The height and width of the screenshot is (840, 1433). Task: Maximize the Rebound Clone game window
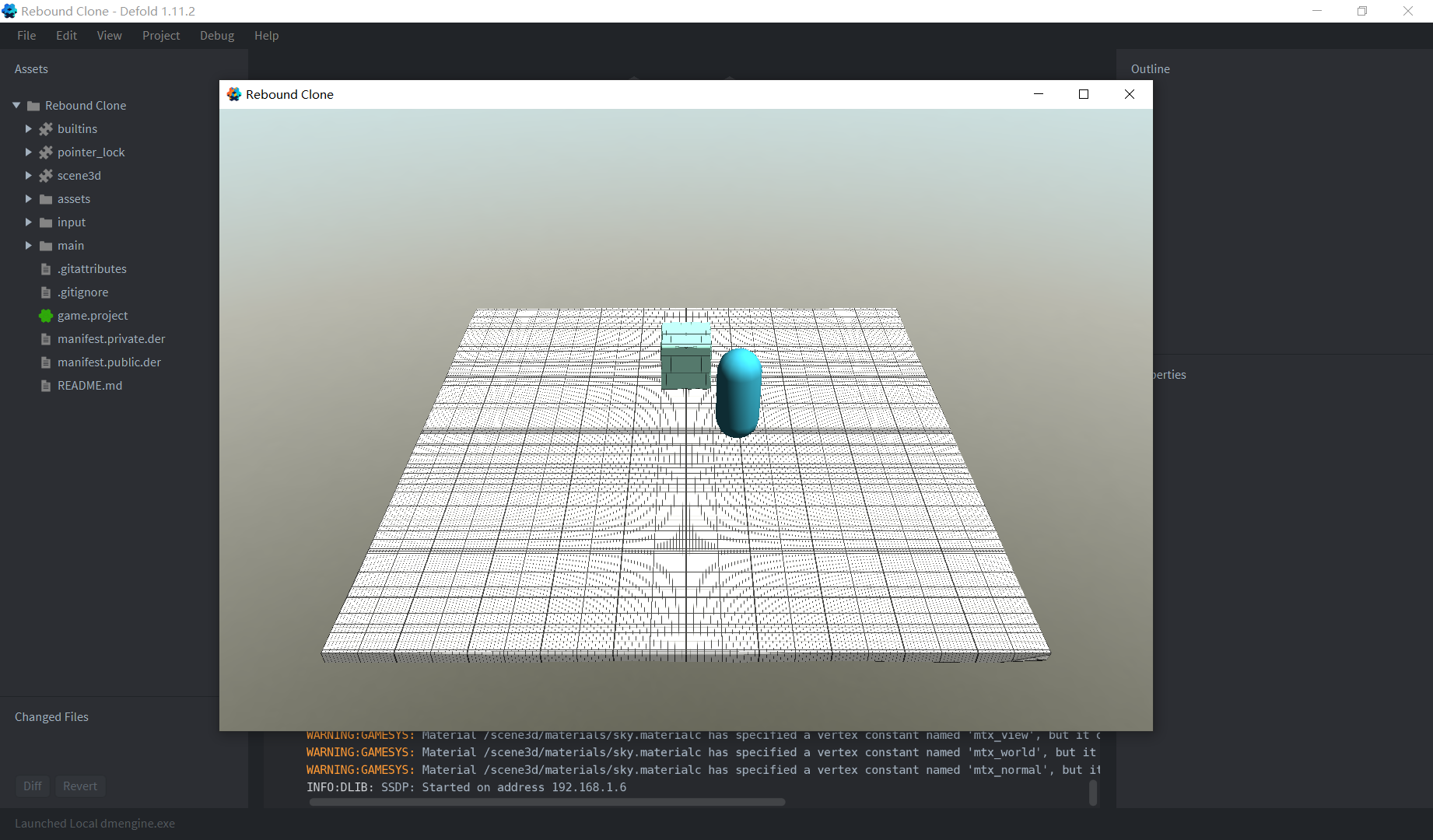pos(1083,94)
